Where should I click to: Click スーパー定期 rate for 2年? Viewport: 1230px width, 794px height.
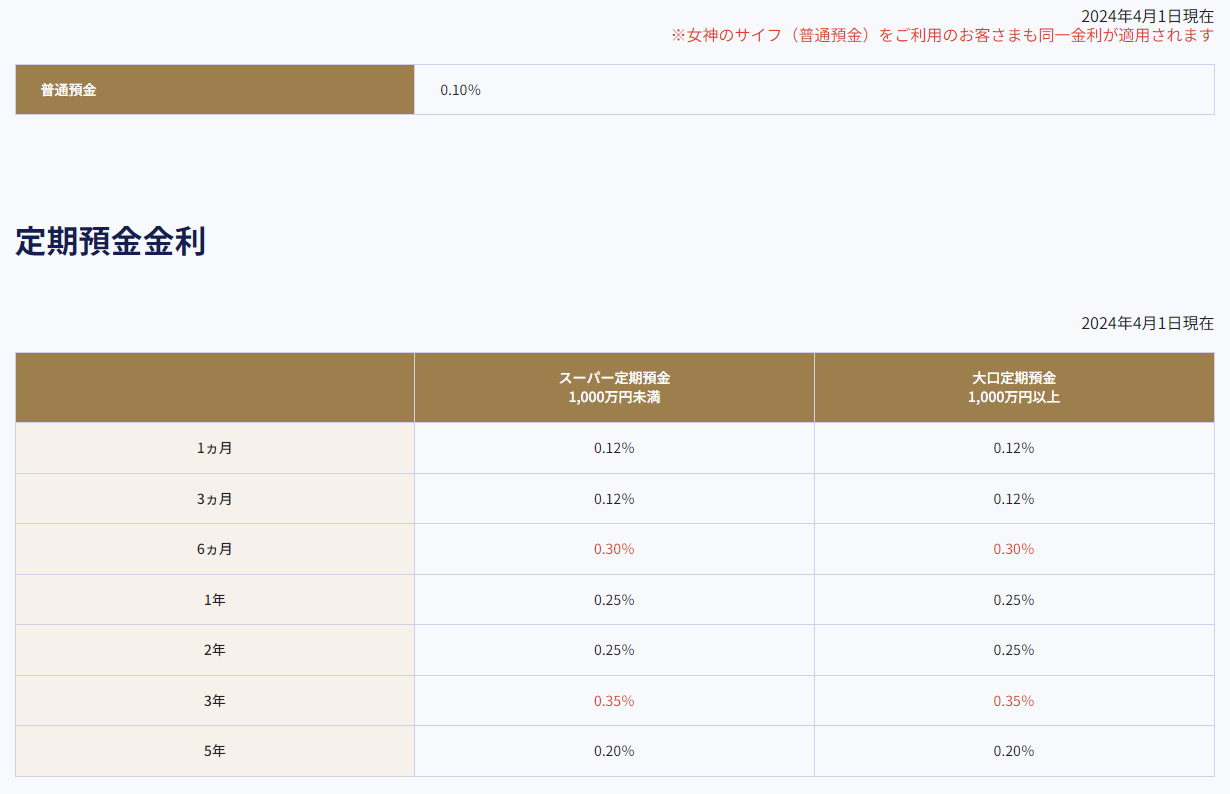point(614,650)
